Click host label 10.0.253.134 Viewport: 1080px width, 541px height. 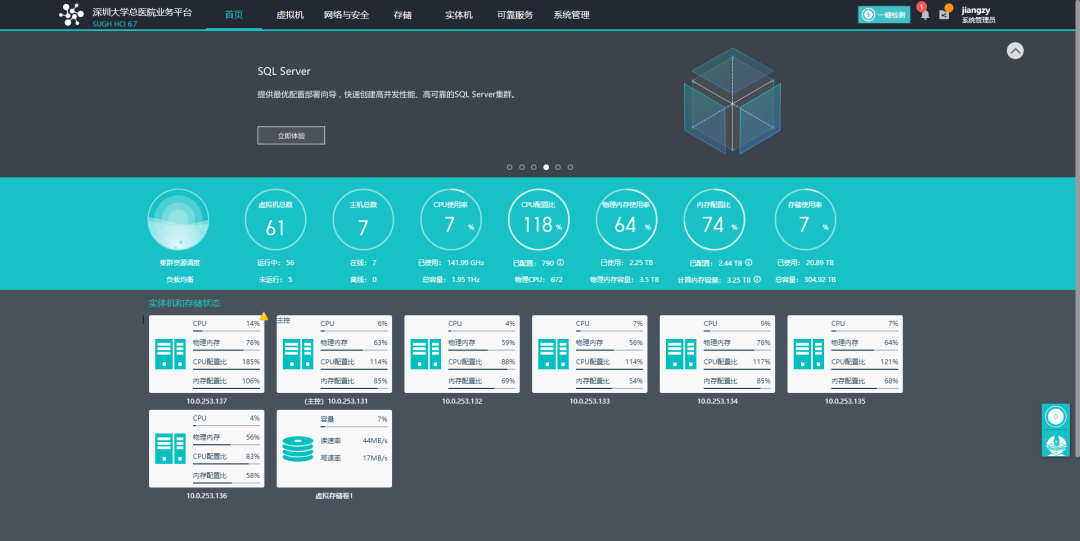click(x=717, y=401)
